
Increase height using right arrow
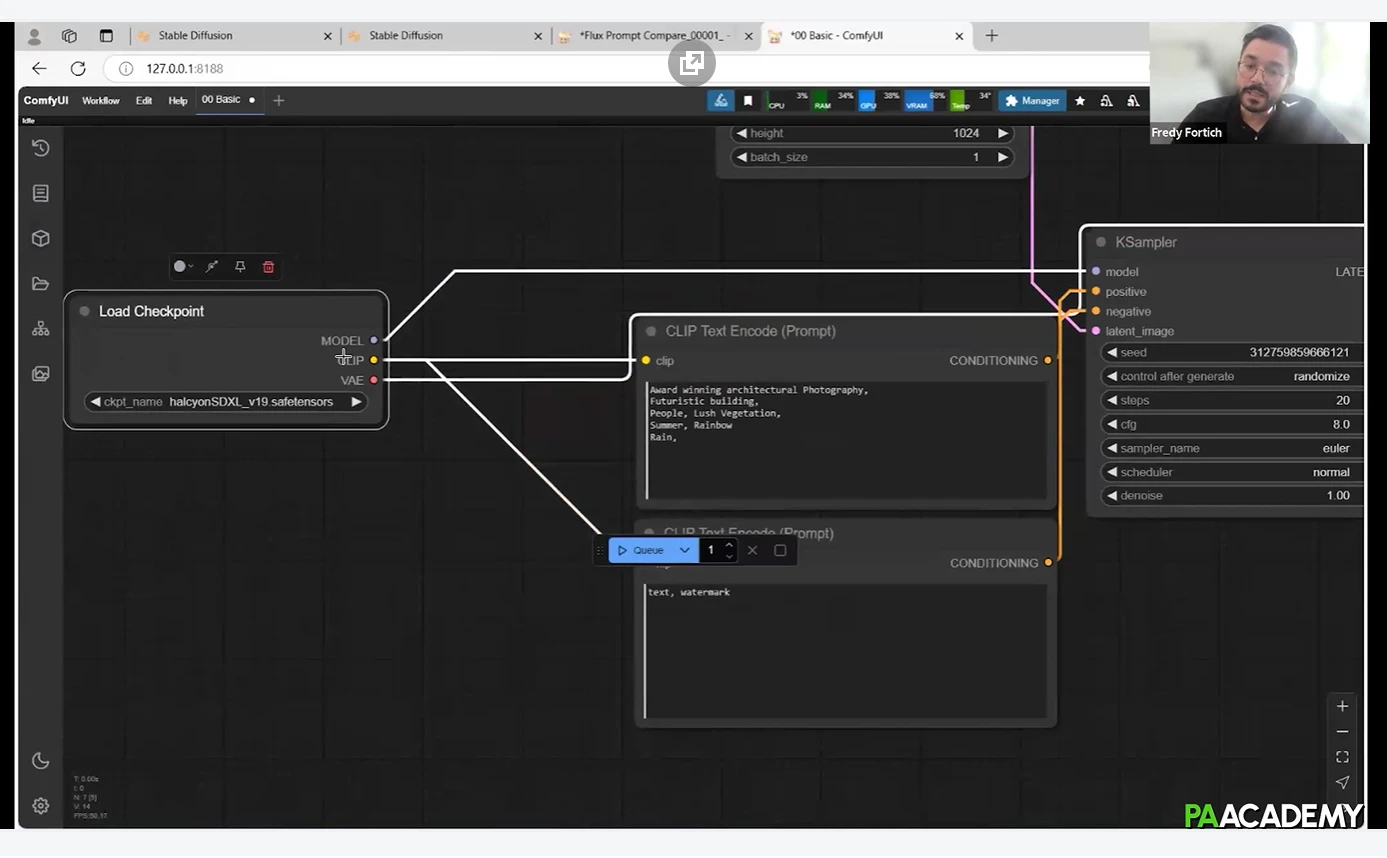click(1002, 133)
